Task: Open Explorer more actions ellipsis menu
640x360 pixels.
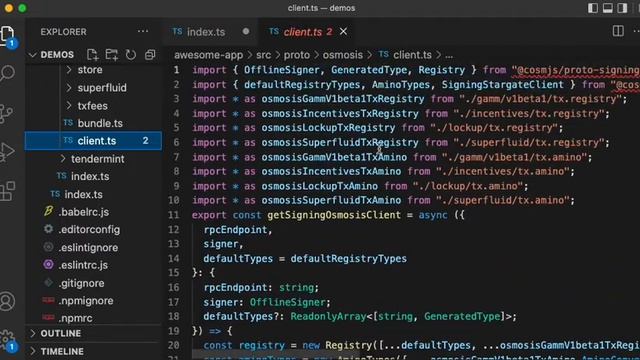Action: pos(143,31)
